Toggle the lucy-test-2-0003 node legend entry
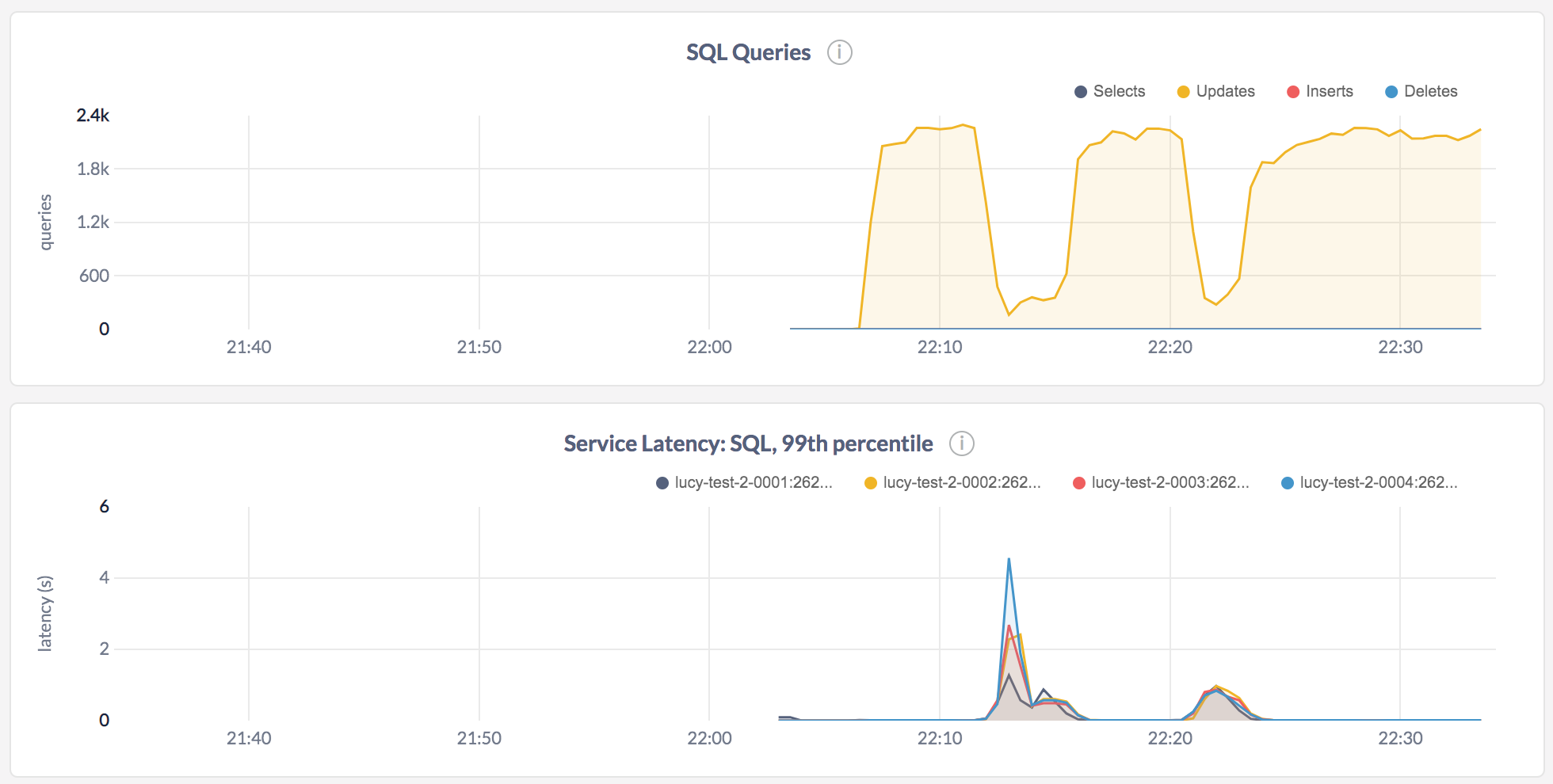 [1161, 482]
